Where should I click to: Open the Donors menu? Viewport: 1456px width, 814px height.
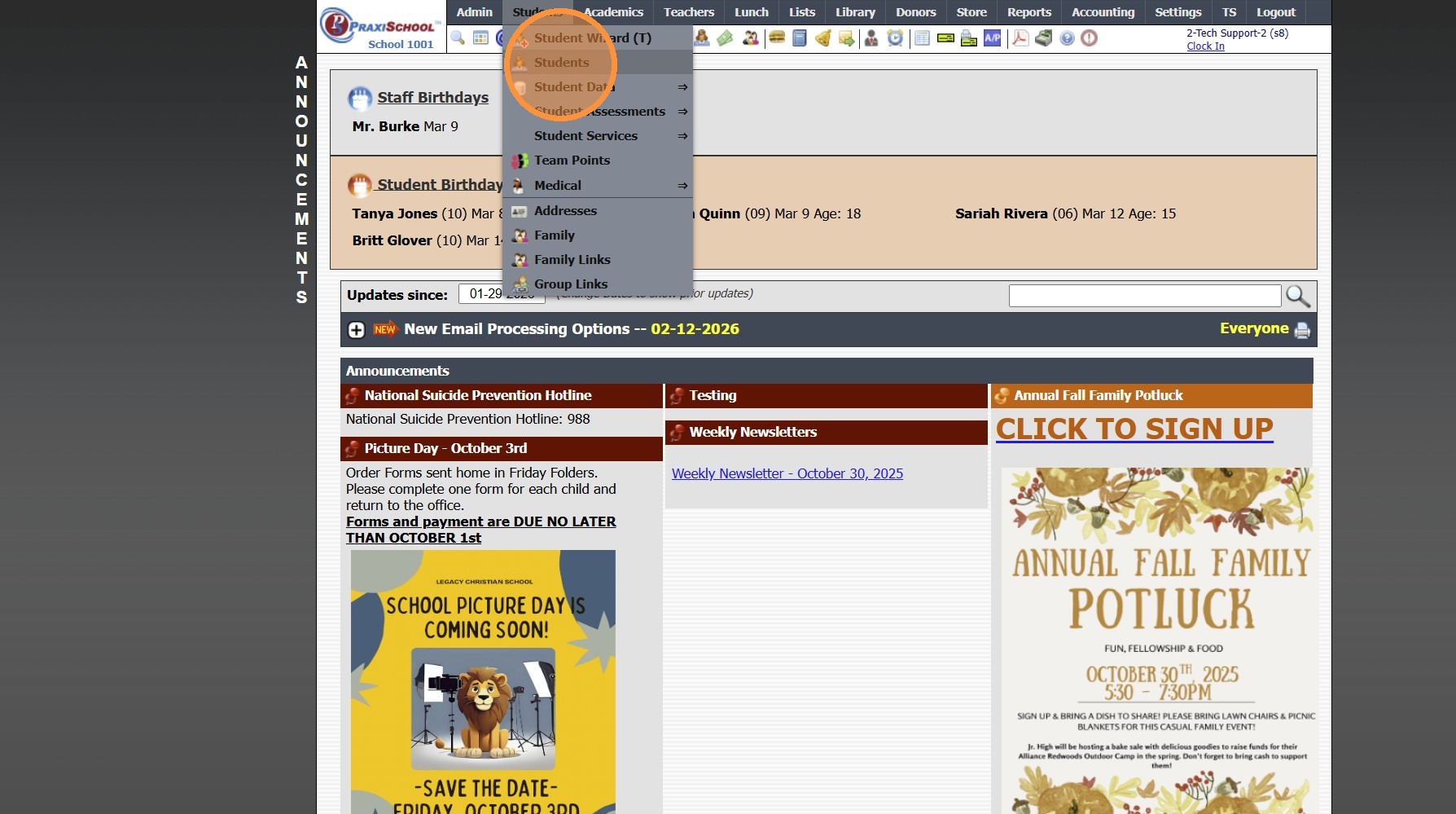[916, 12]
